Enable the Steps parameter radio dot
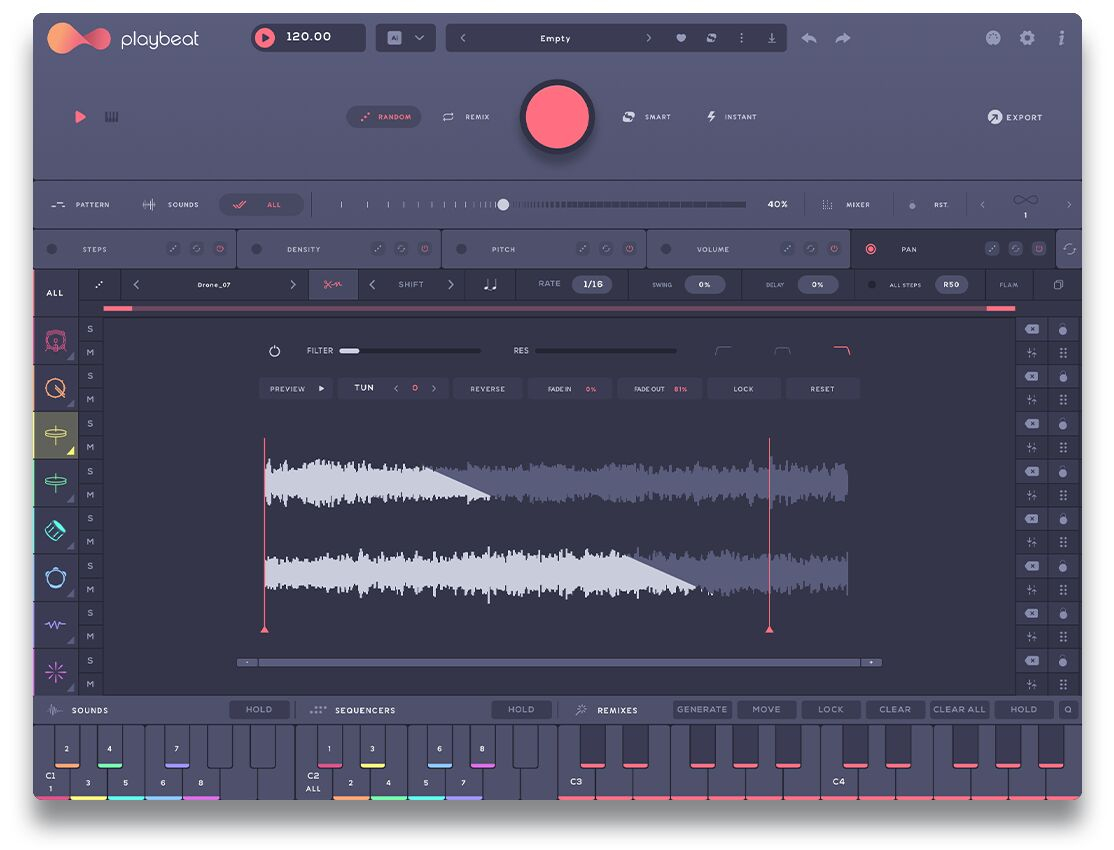This screenshot has height=850, width=1114. (x=52, y=249)
